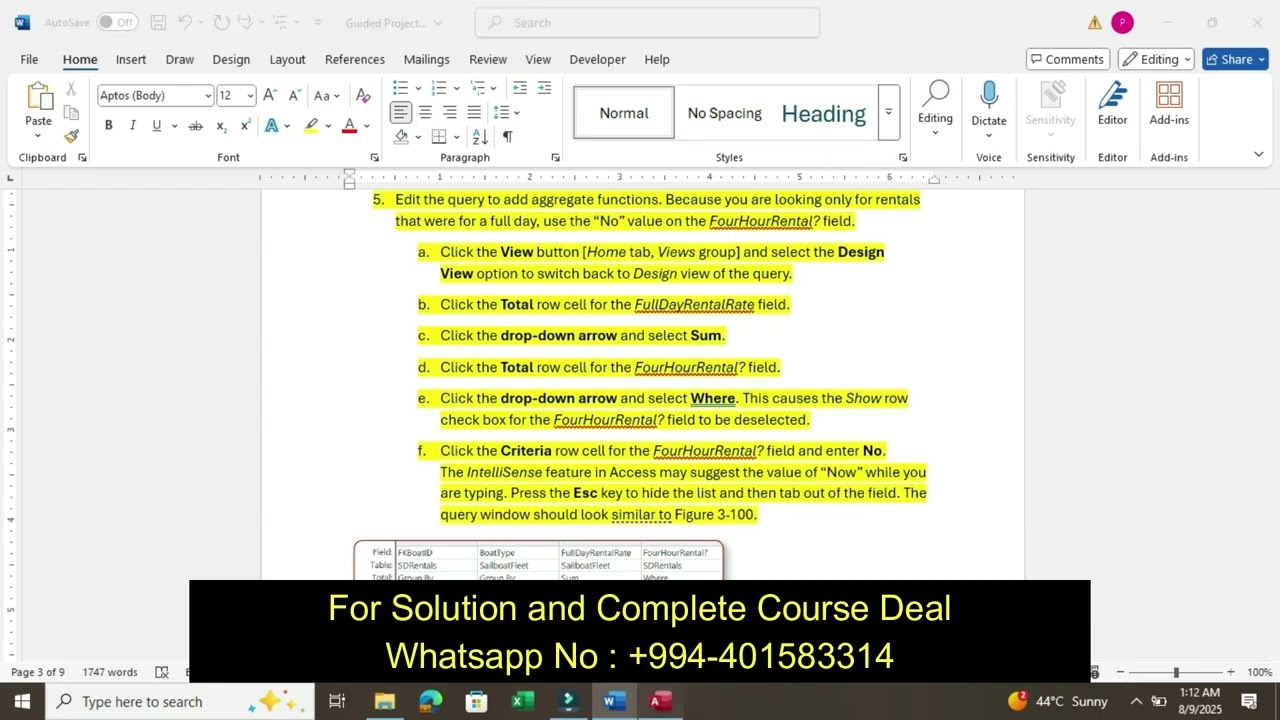Start Dictate with the microphone icon
This screenshot has height=720, width=1280.
coord(989,96)
